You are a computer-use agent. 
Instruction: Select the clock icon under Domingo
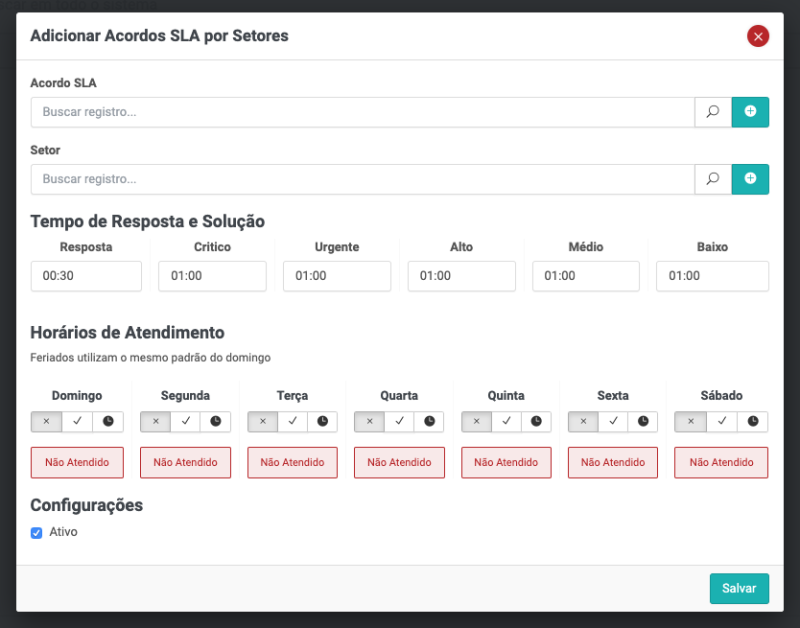click(108, 422)
